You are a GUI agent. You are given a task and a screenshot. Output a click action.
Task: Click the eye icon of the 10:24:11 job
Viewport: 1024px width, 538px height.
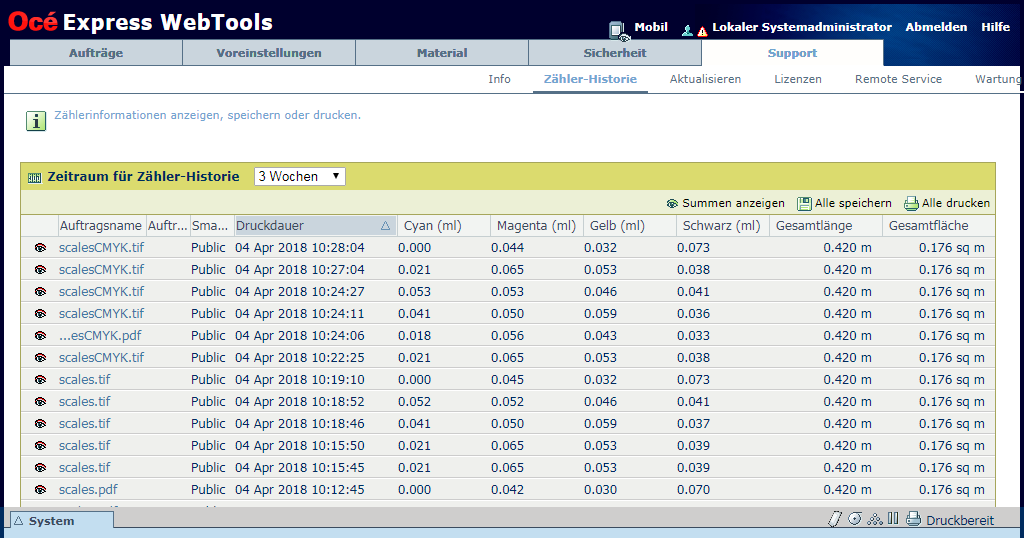(40, 314)
